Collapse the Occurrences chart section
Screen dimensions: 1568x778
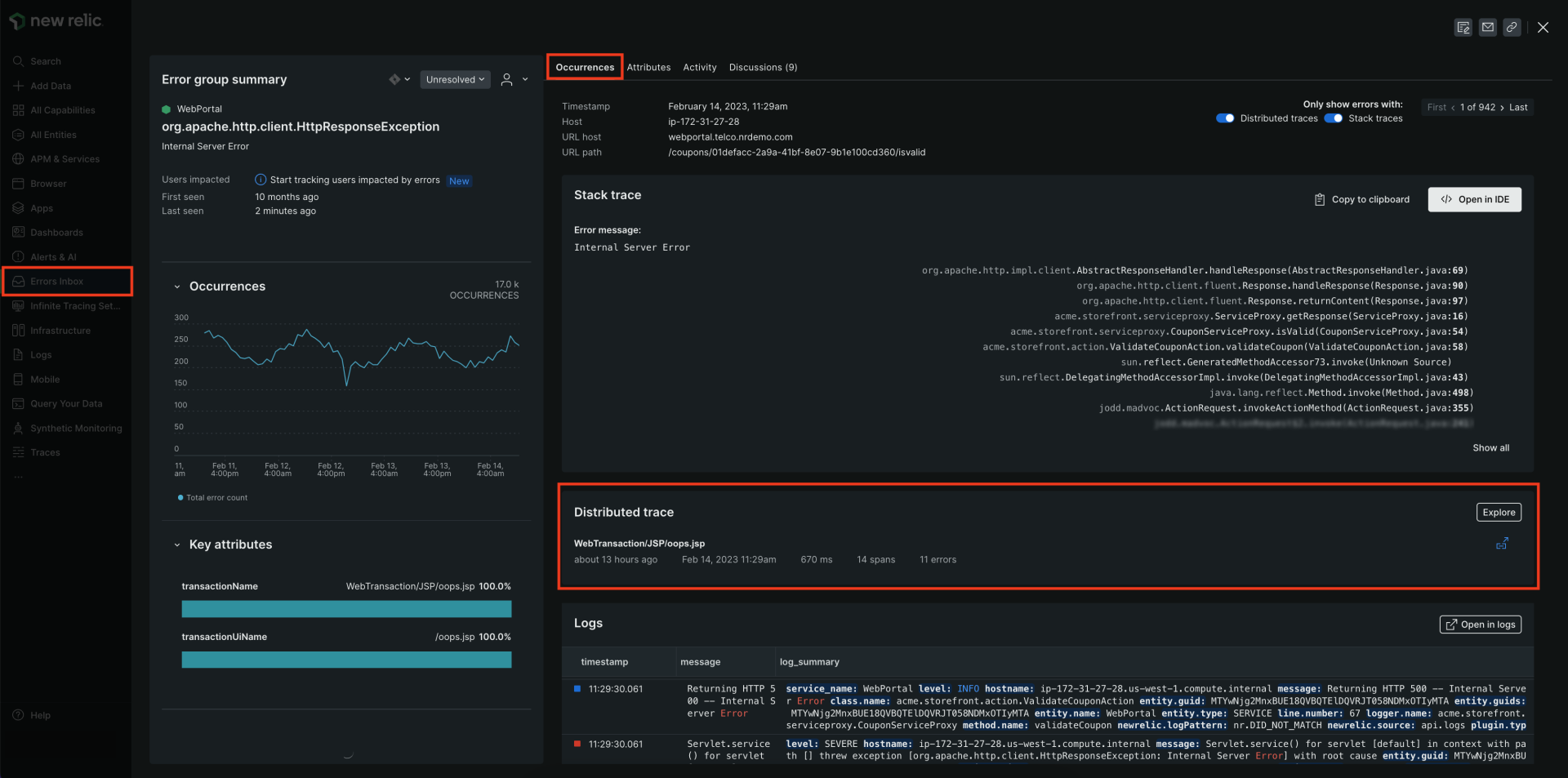click(177, 287)
